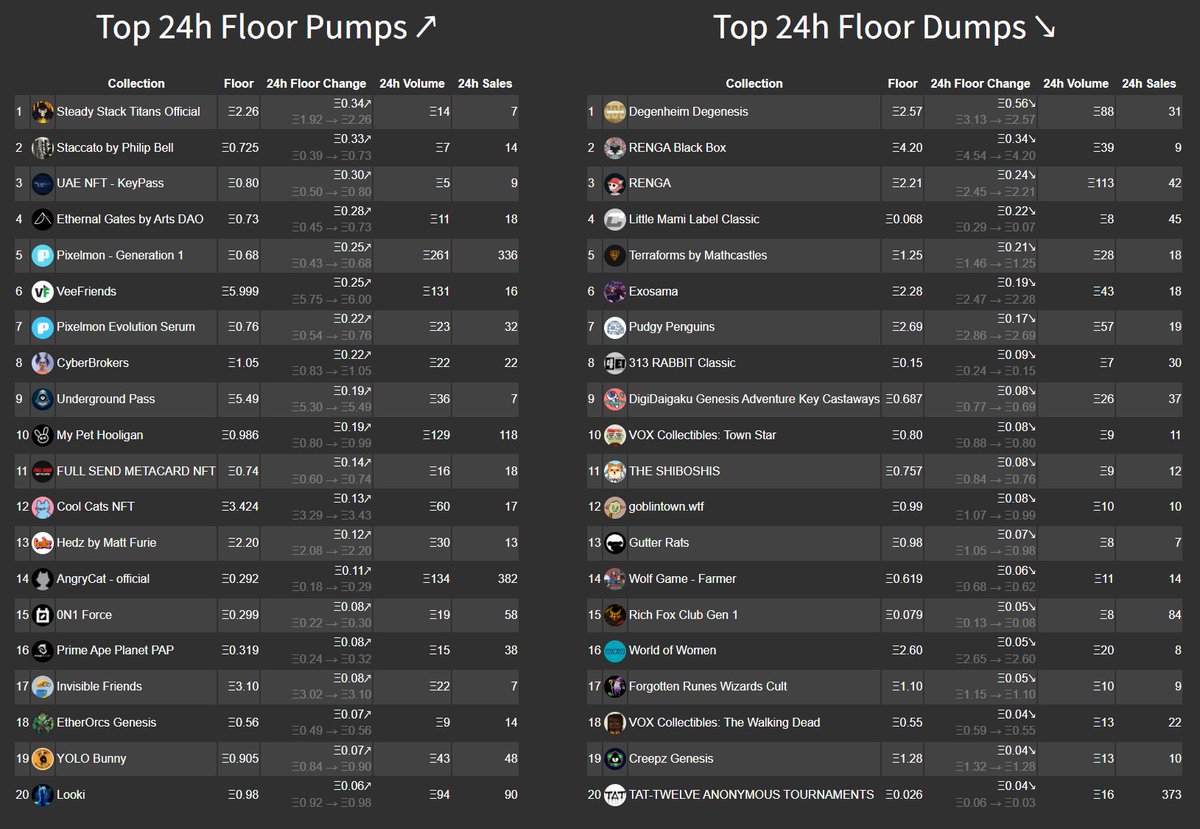Sort pumps table by 24h Volume header
The width and height of the screenshot is (1200, 829).
pyautogui.click(x=413, y=84)
